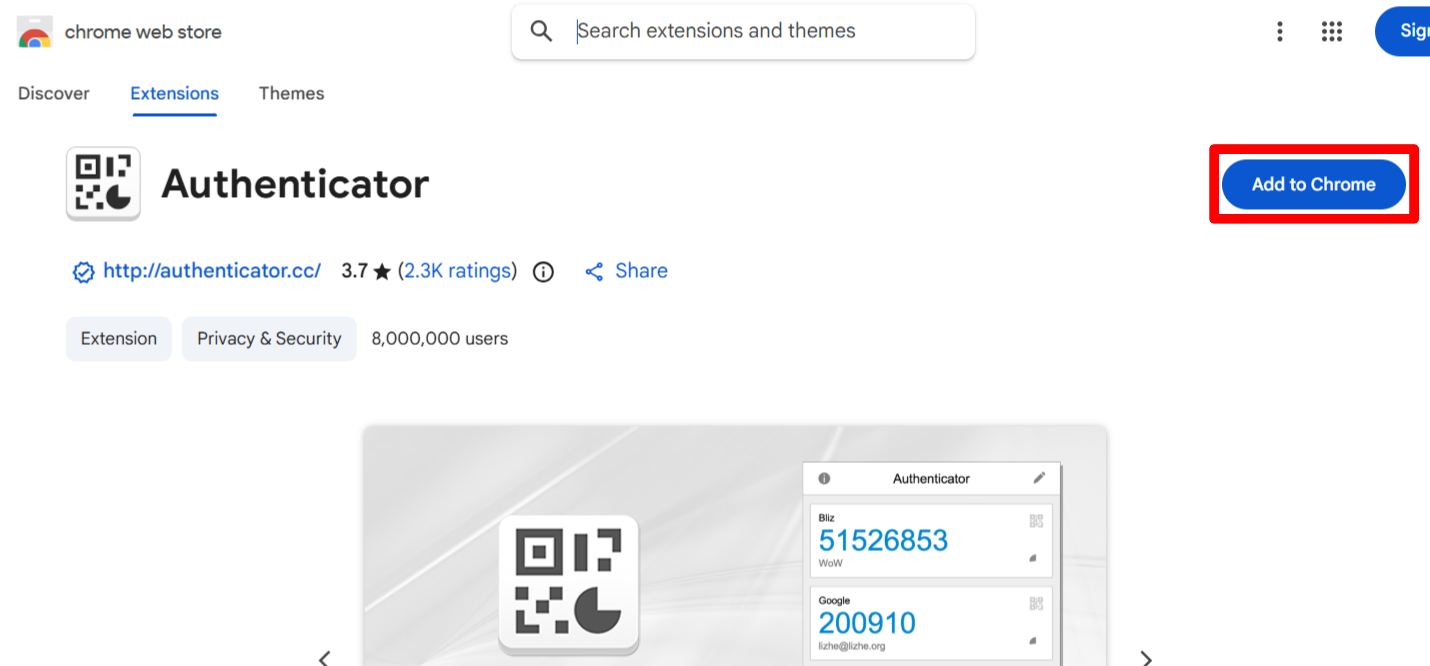
Task: Click the QR icon on the Bliz entry
Action: click(x=1036, y=521)
